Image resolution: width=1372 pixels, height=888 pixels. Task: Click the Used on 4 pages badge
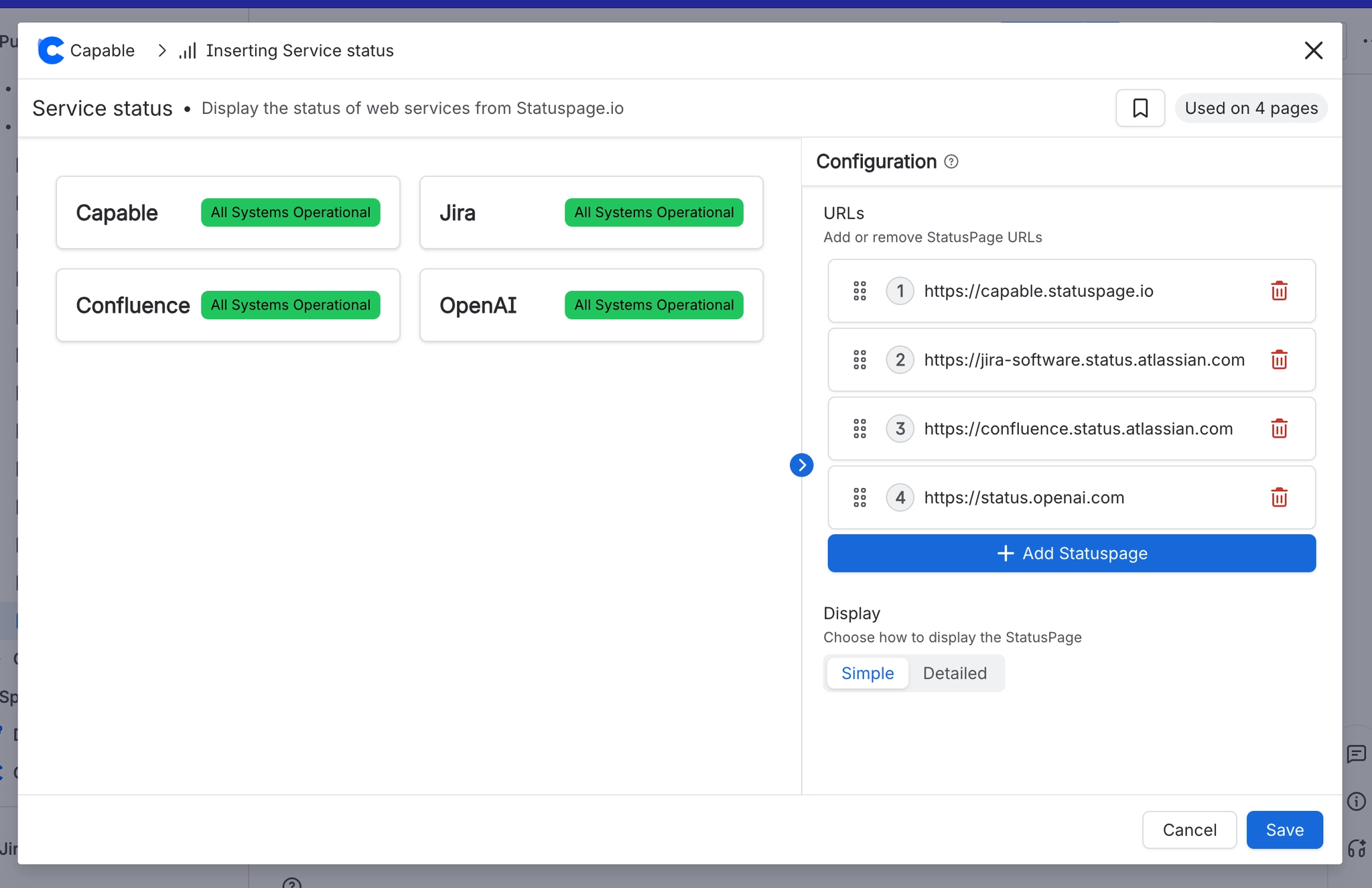pos(1251,108)
